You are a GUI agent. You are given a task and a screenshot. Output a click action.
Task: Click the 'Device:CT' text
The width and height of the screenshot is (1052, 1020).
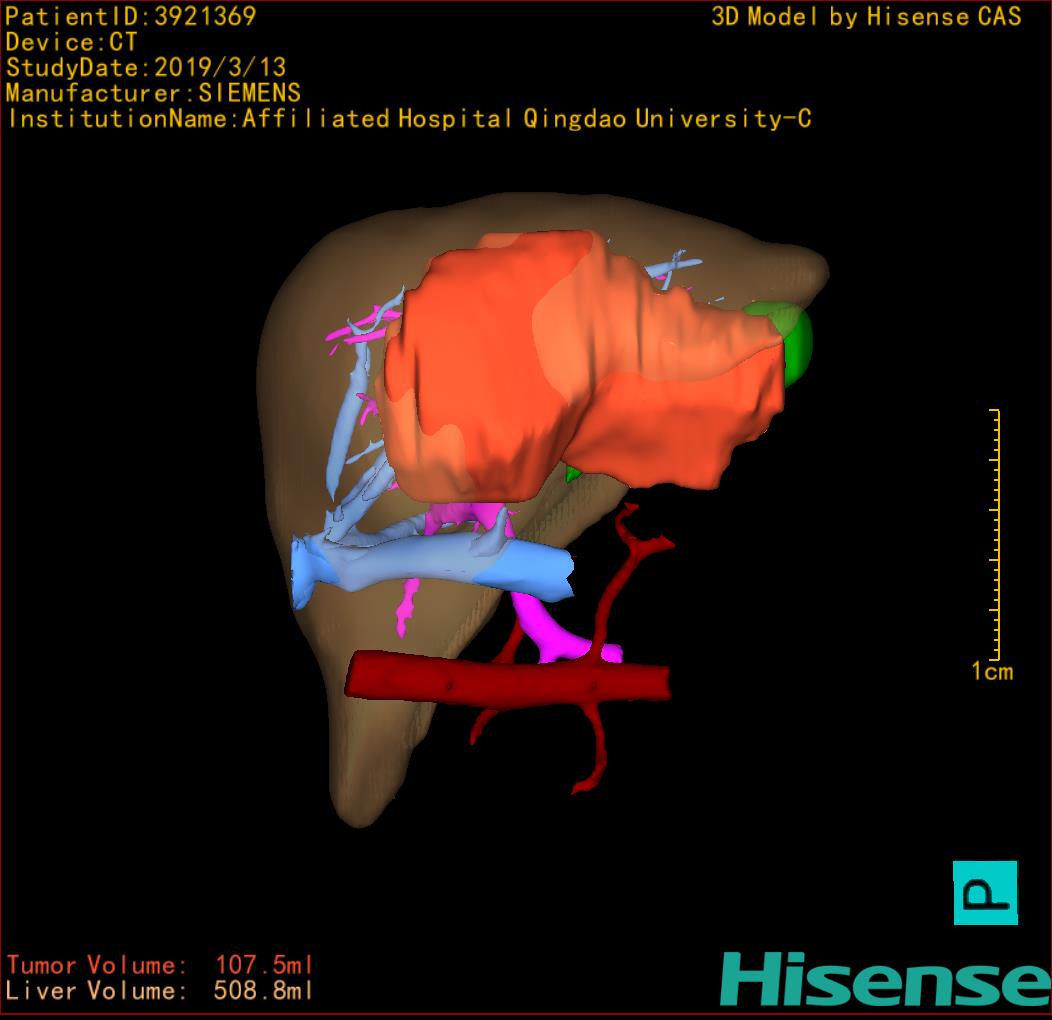point(71,42)
